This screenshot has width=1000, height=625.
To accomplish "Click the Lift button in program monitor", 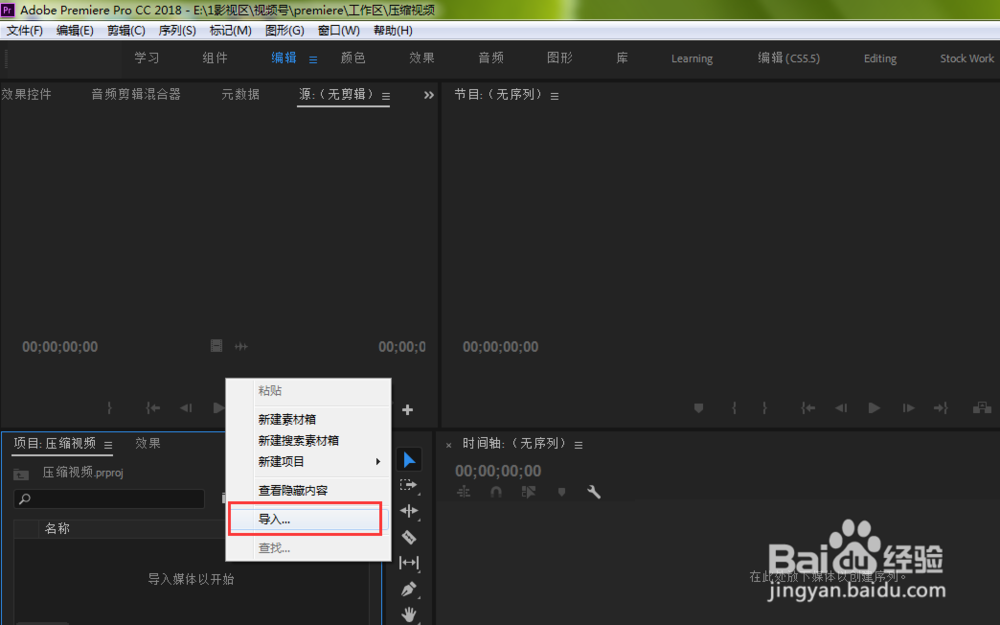I will point(982,408).
